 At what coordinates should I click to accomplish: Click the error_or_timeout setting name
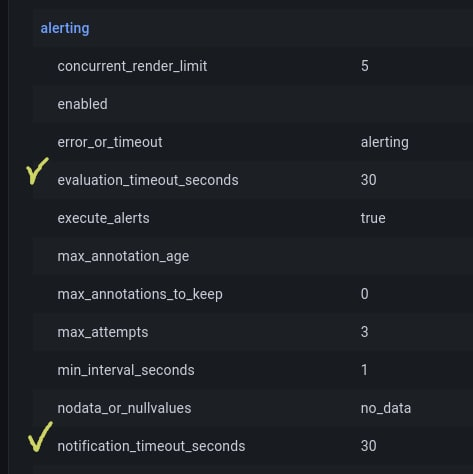(x=110, y=142)
